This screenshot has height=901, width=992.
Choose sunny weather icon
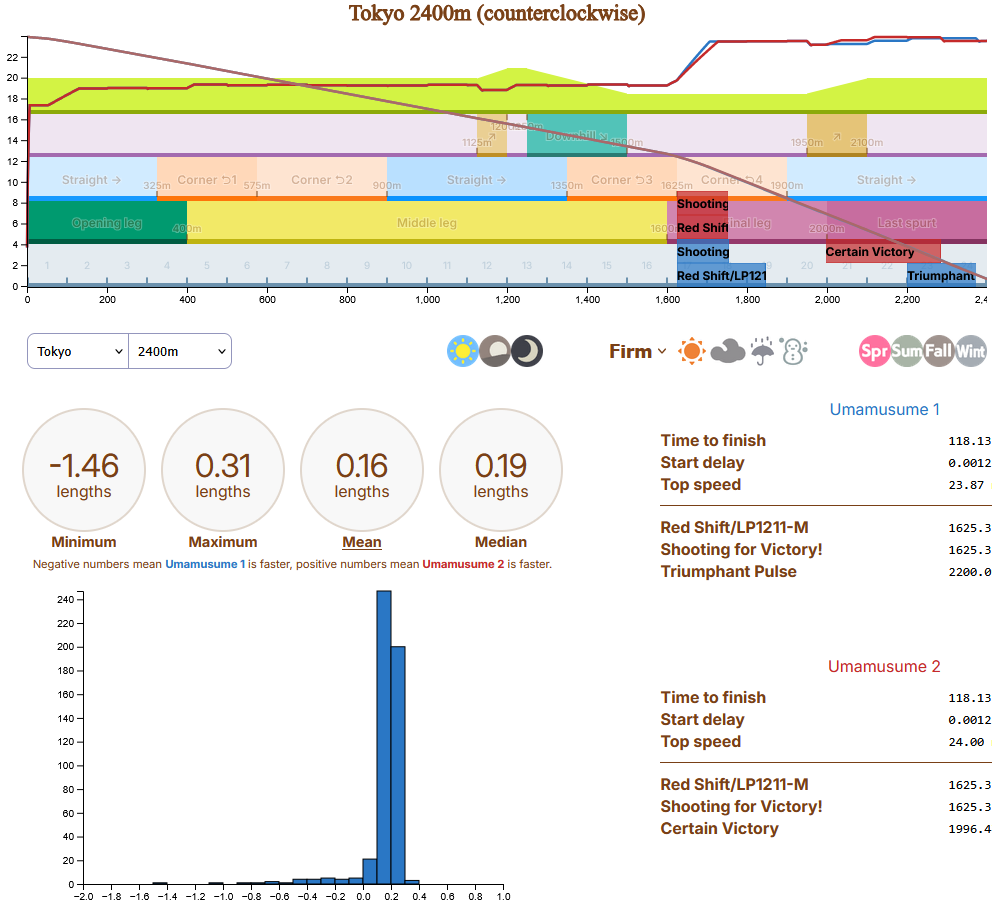coord(691,351)
